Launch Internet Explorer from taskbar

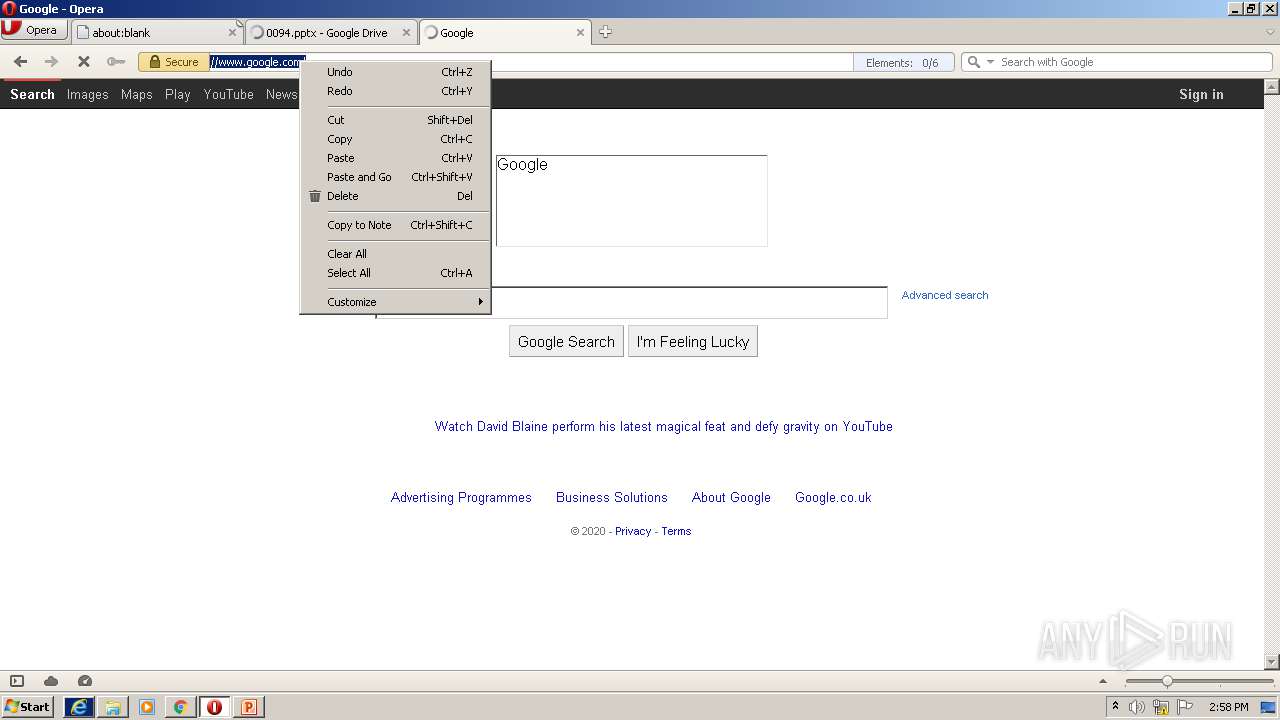79,707
